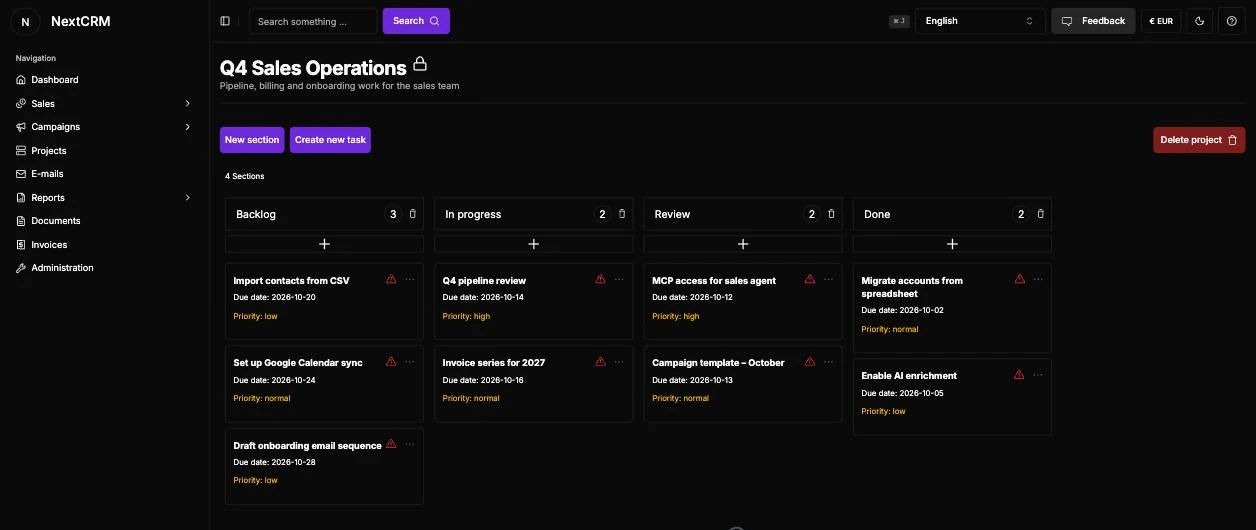Switch the dark/light theme moon icon
Image resolution: width=1256 pixels, height=530 pixels.
[1201, 21]
